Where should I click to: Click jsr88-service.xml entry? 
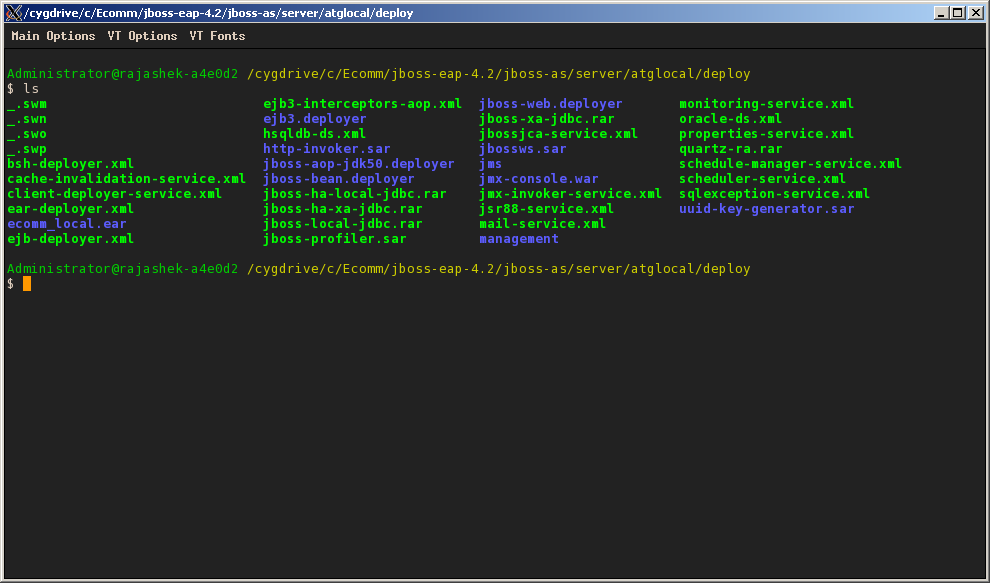(x=547, y=209)
